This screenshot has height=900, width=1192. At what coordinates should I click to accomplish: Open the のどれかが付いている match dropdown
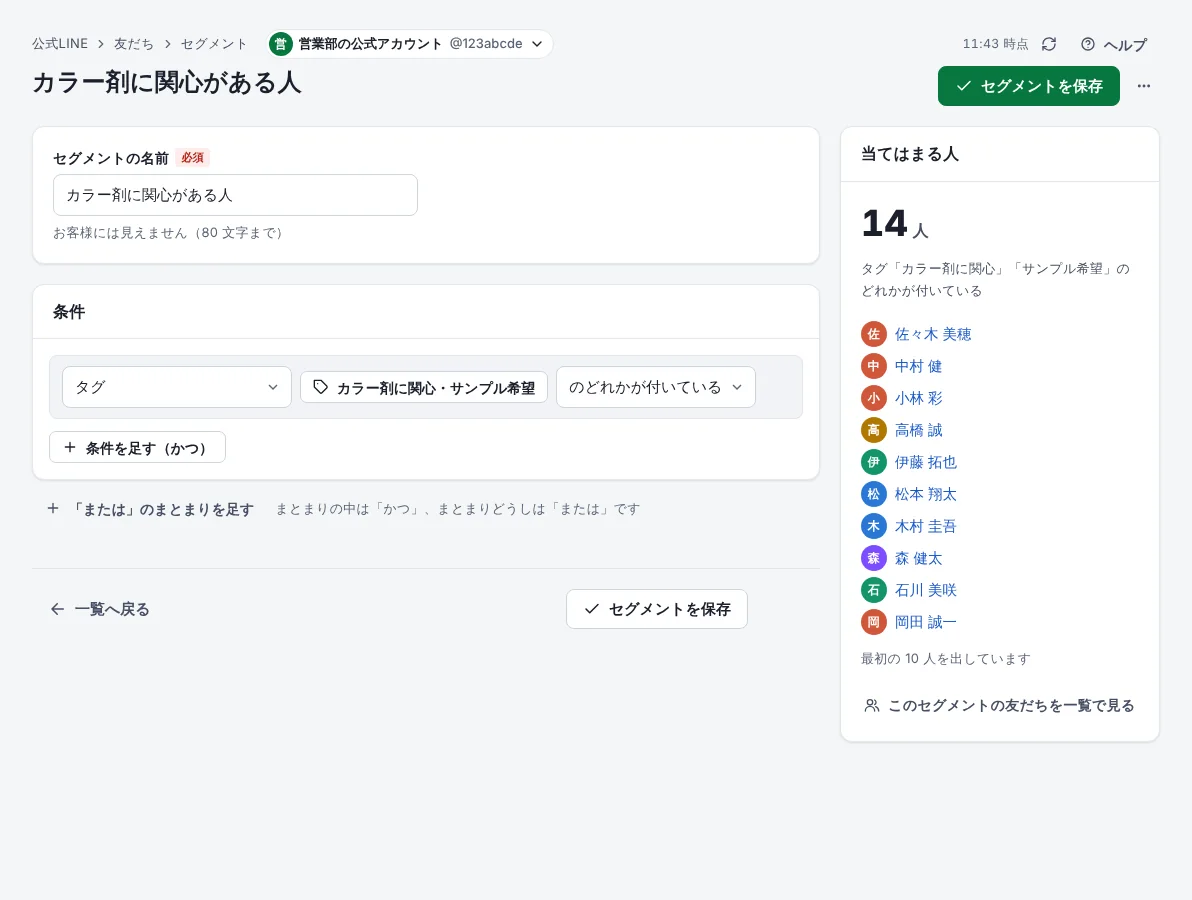(656, 387)
